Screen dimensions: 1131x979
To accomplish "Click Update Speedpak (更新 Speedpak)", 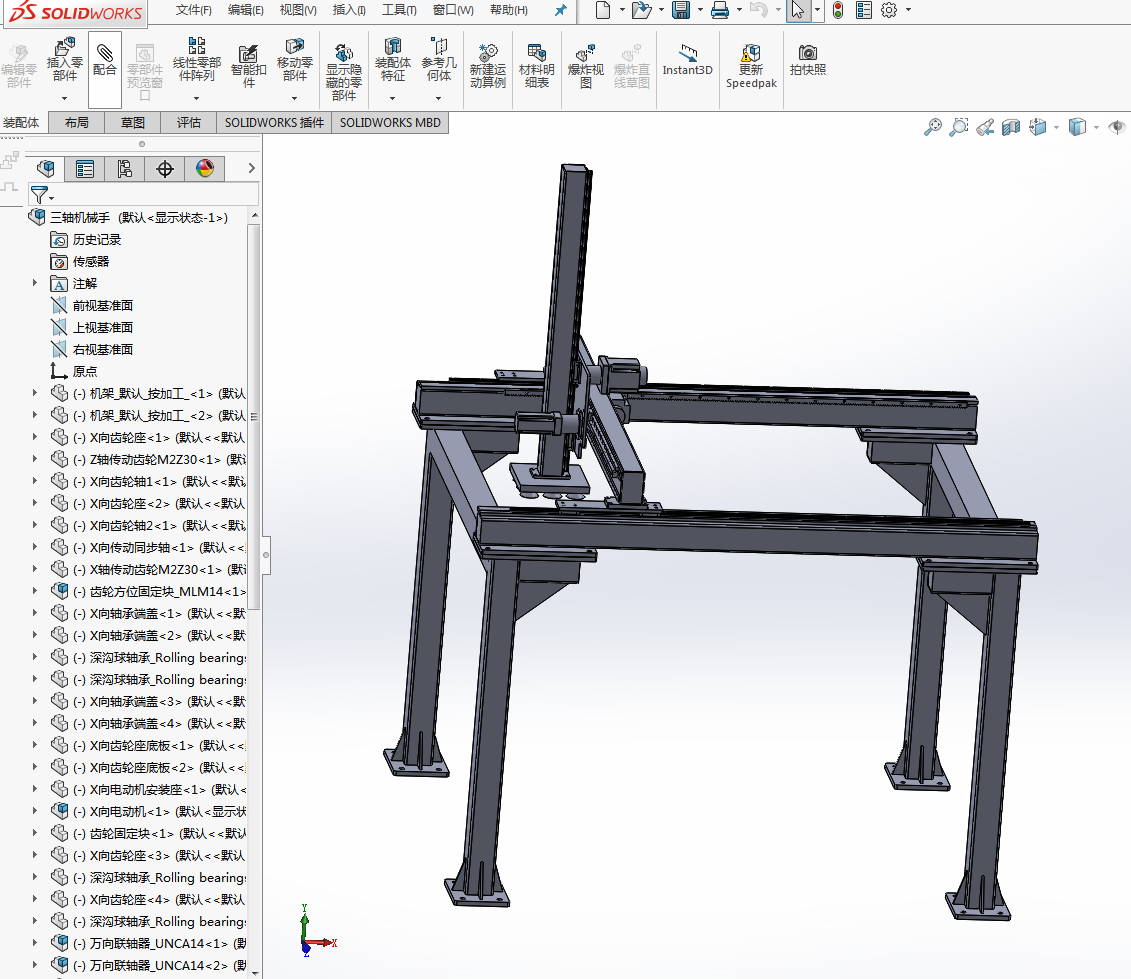I will click(751, 65).
